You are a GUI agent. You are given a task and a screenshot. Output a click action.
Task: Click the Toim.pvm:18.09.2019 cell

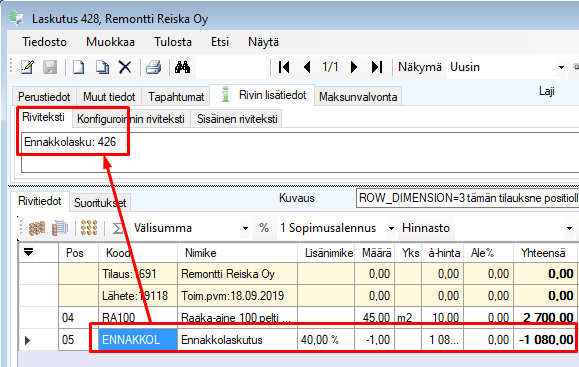pyautogui.click(x=237, y=296)
